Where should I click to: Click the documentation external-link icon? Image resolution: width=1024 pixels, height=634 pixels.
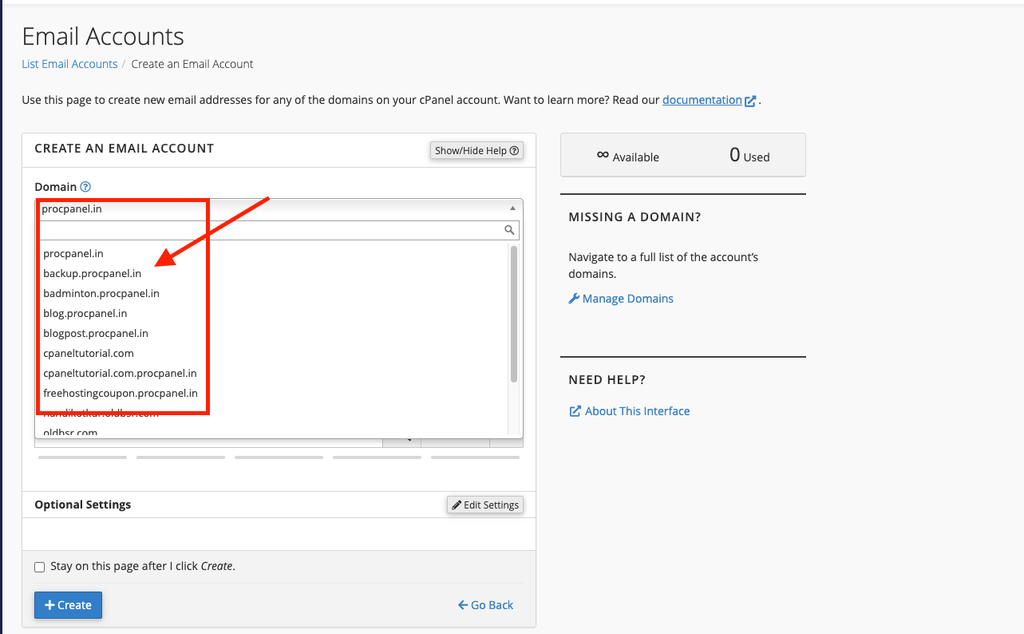coord(750,101)
